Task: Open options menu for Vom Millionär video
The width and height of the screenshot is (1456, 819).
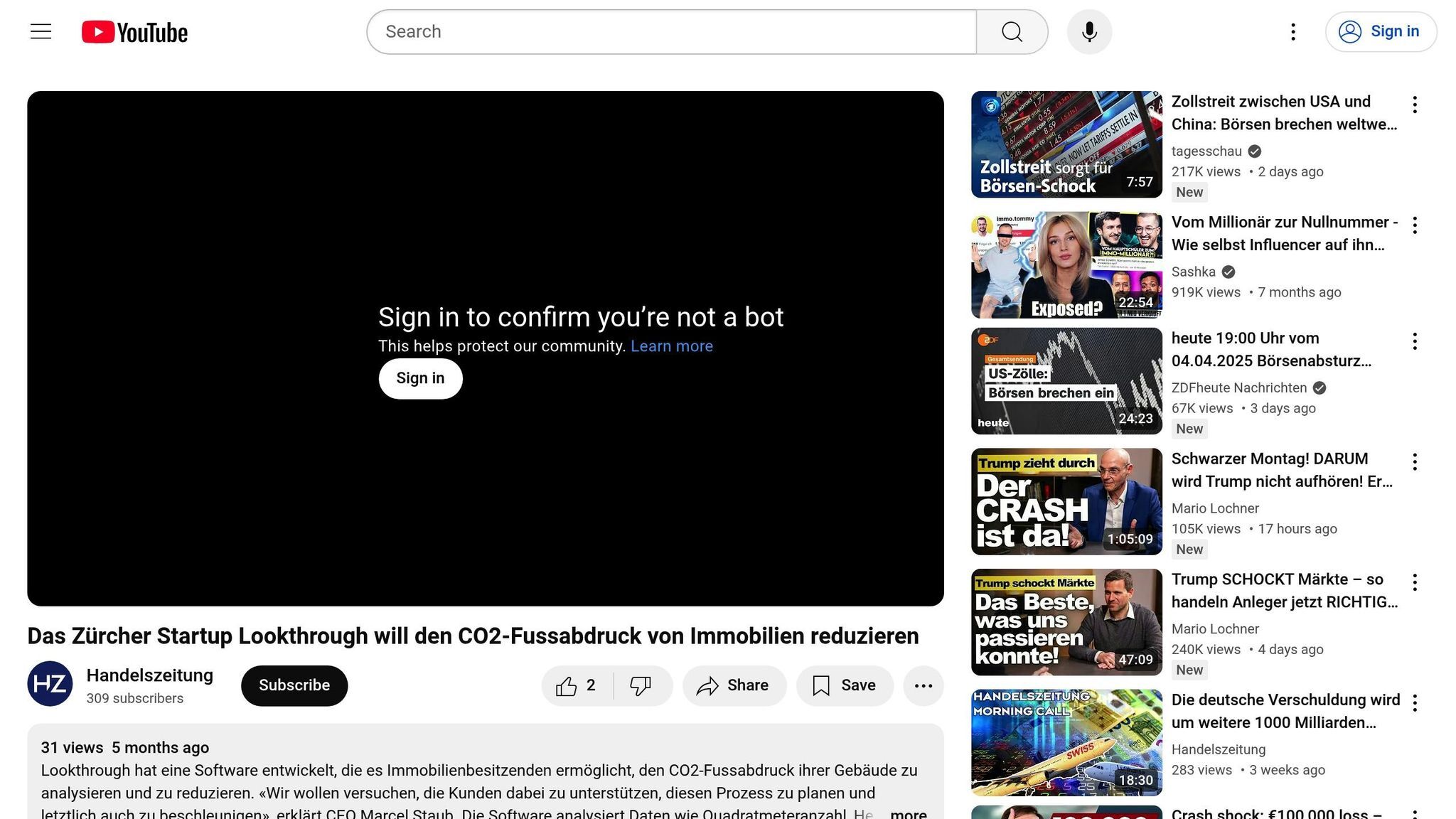Action: click(1415, 225)
